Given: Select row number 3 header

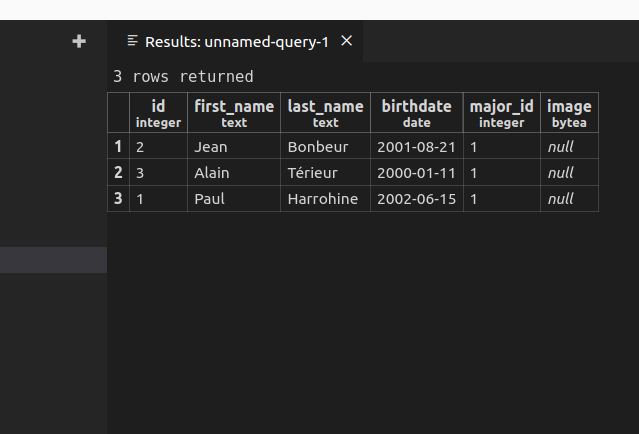Looking at the screenshot, I should pos(118,198).
